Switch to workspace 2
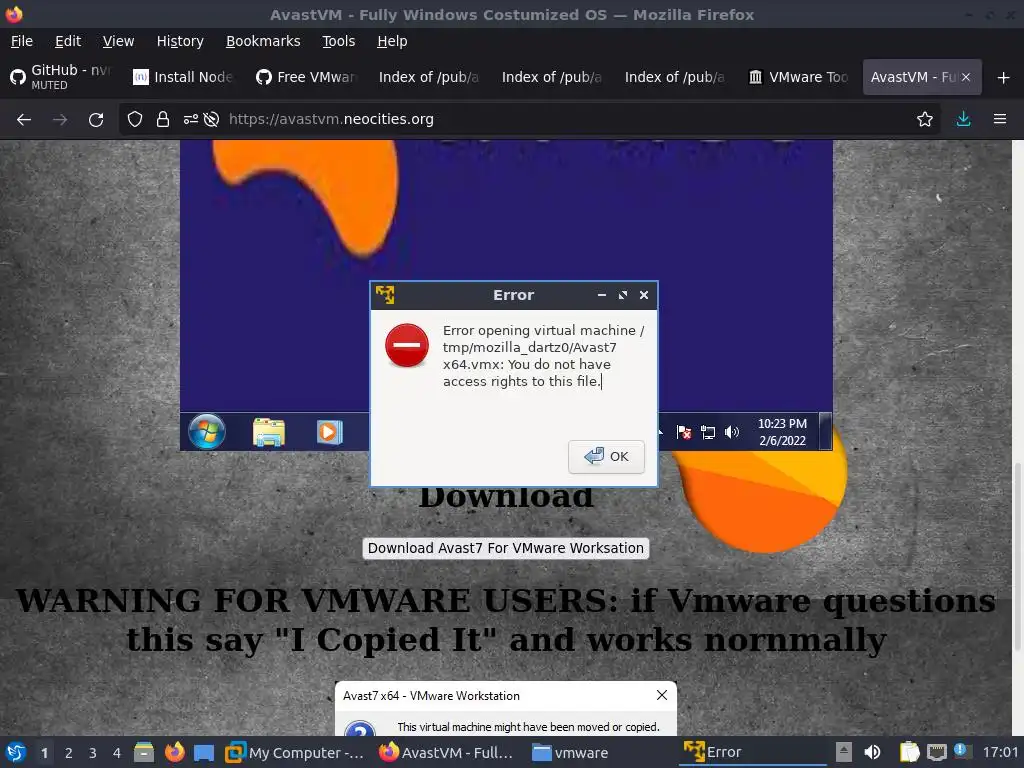 (69, 753)
